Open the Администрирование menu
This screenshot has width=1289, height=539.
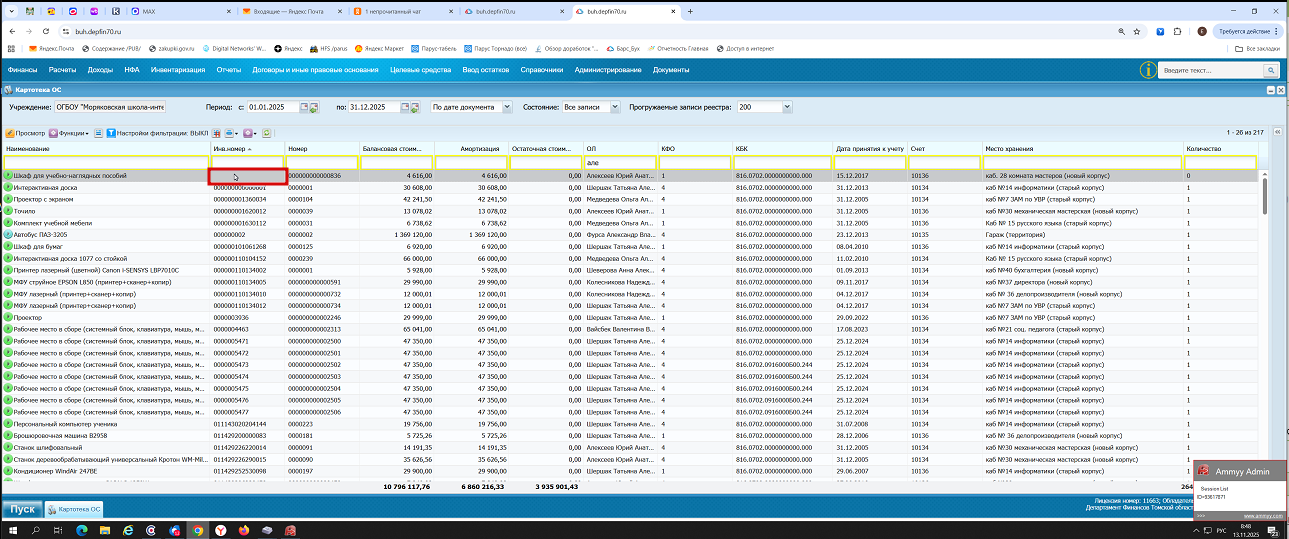pyautogui.click(x=608, y=70)
